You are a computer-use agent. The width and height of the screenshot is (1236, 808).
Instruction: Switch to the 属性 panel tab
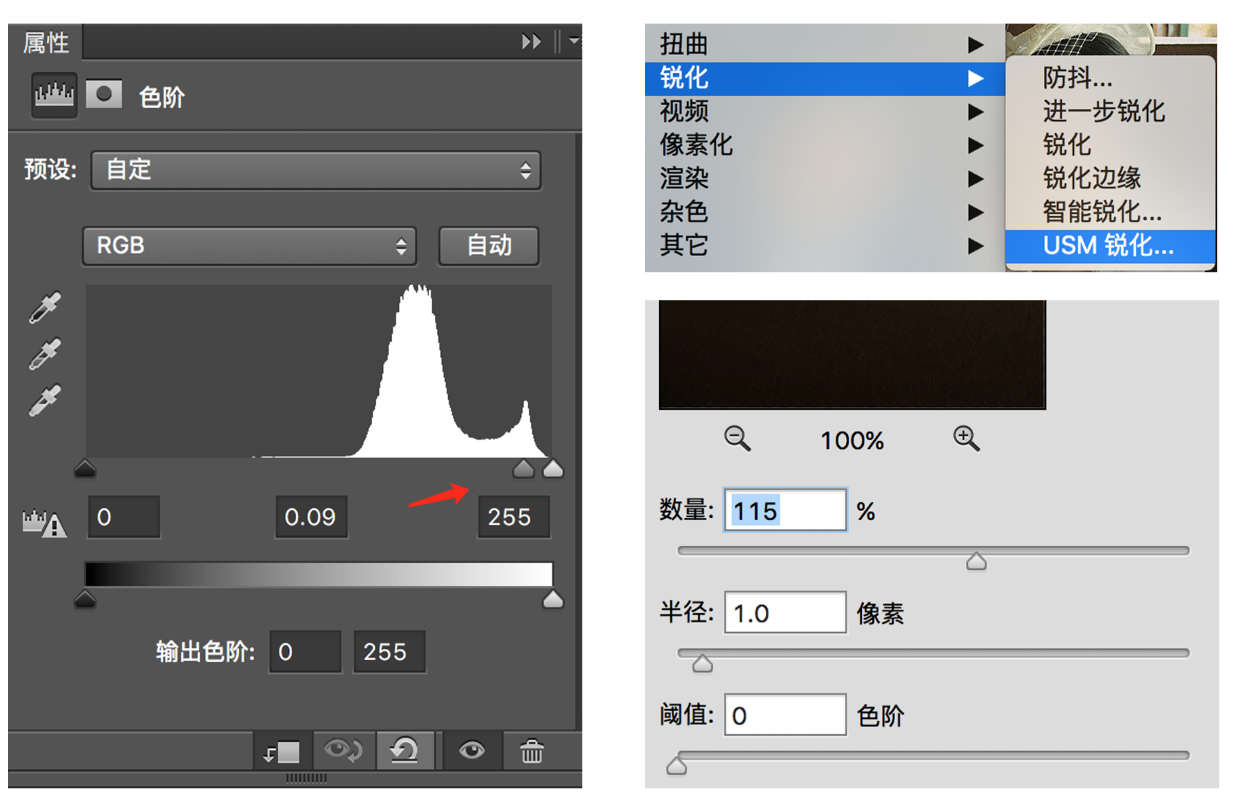coord(46,43)
